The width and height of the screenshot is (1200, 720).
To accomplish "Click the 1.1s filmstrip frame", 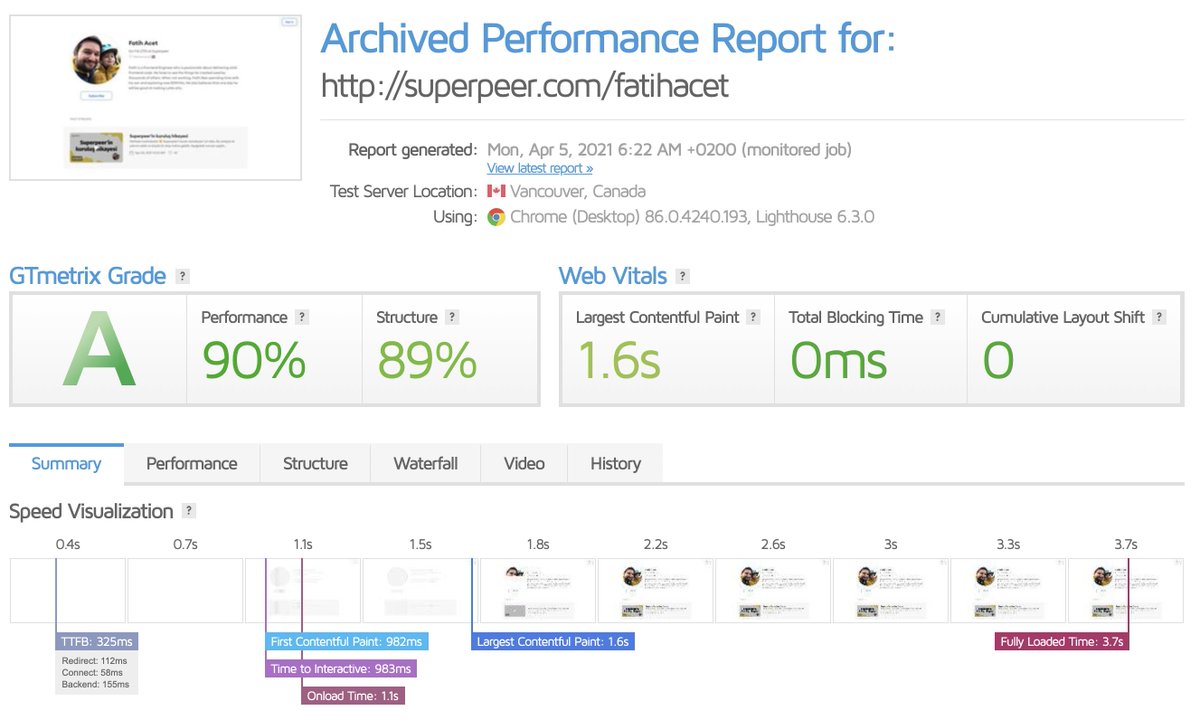I will coord(303,590).
